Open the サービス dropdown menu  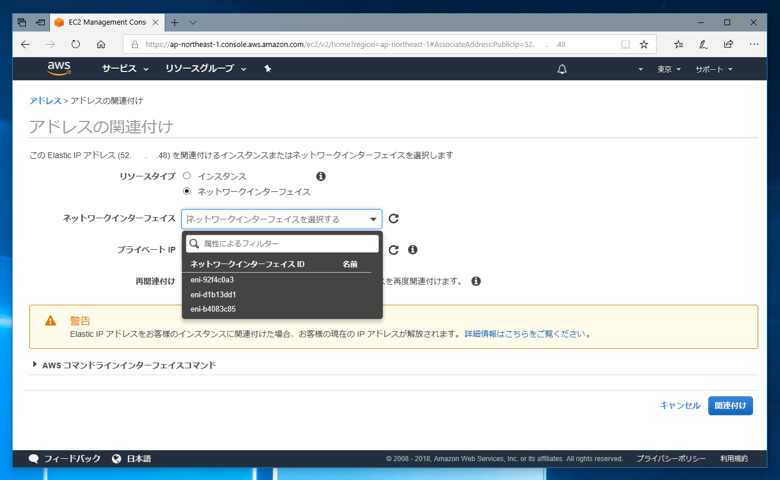[125, 69]
